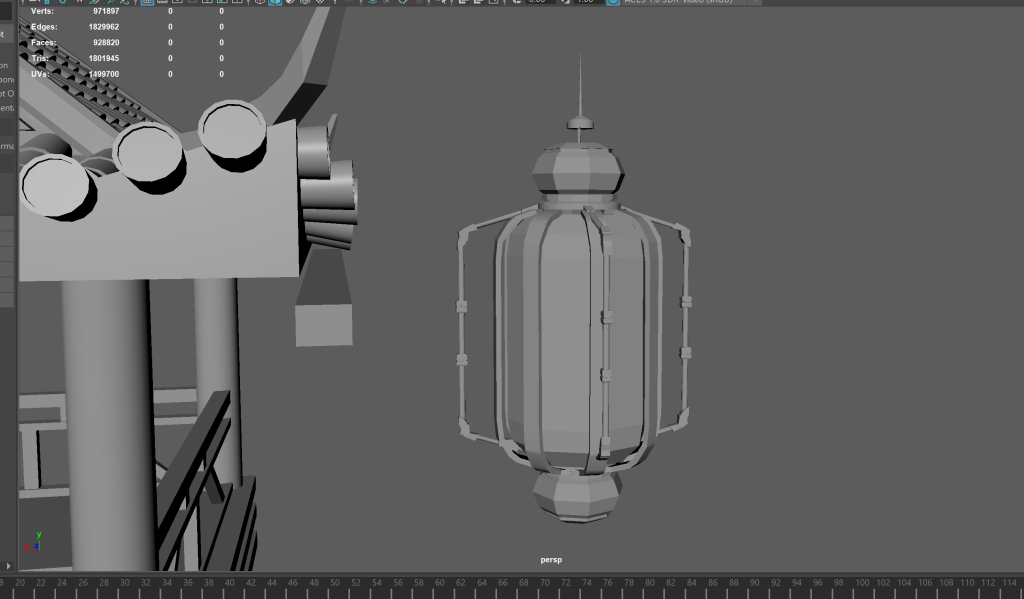This screenshot has height=599, width=1024.
Task: Open the ACES SDR-video color space dropdown
Action: pyautogui.click(x=692, y=2)
